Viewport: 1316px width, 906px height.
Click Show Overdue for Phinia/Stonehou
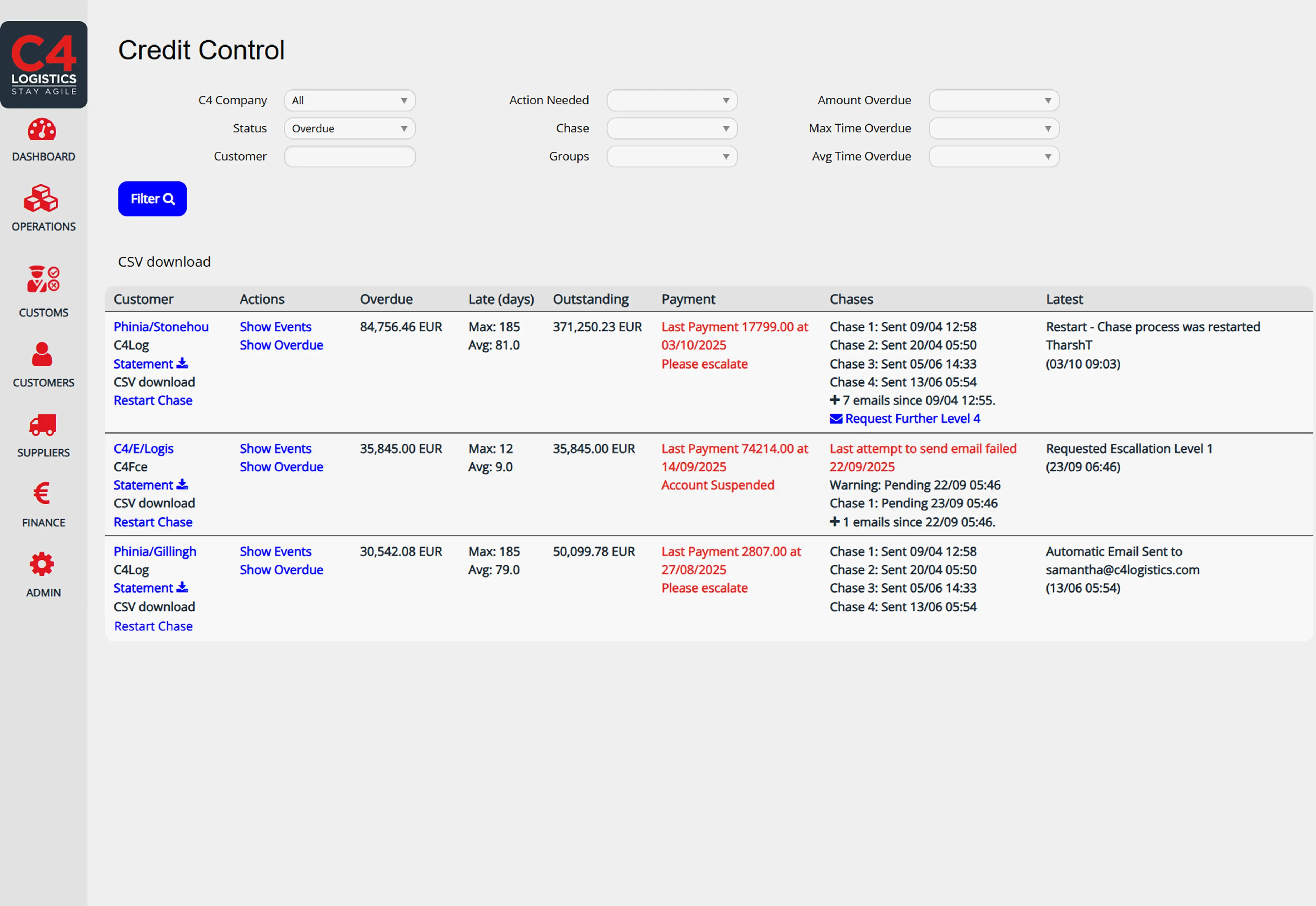tap(281, 345)
